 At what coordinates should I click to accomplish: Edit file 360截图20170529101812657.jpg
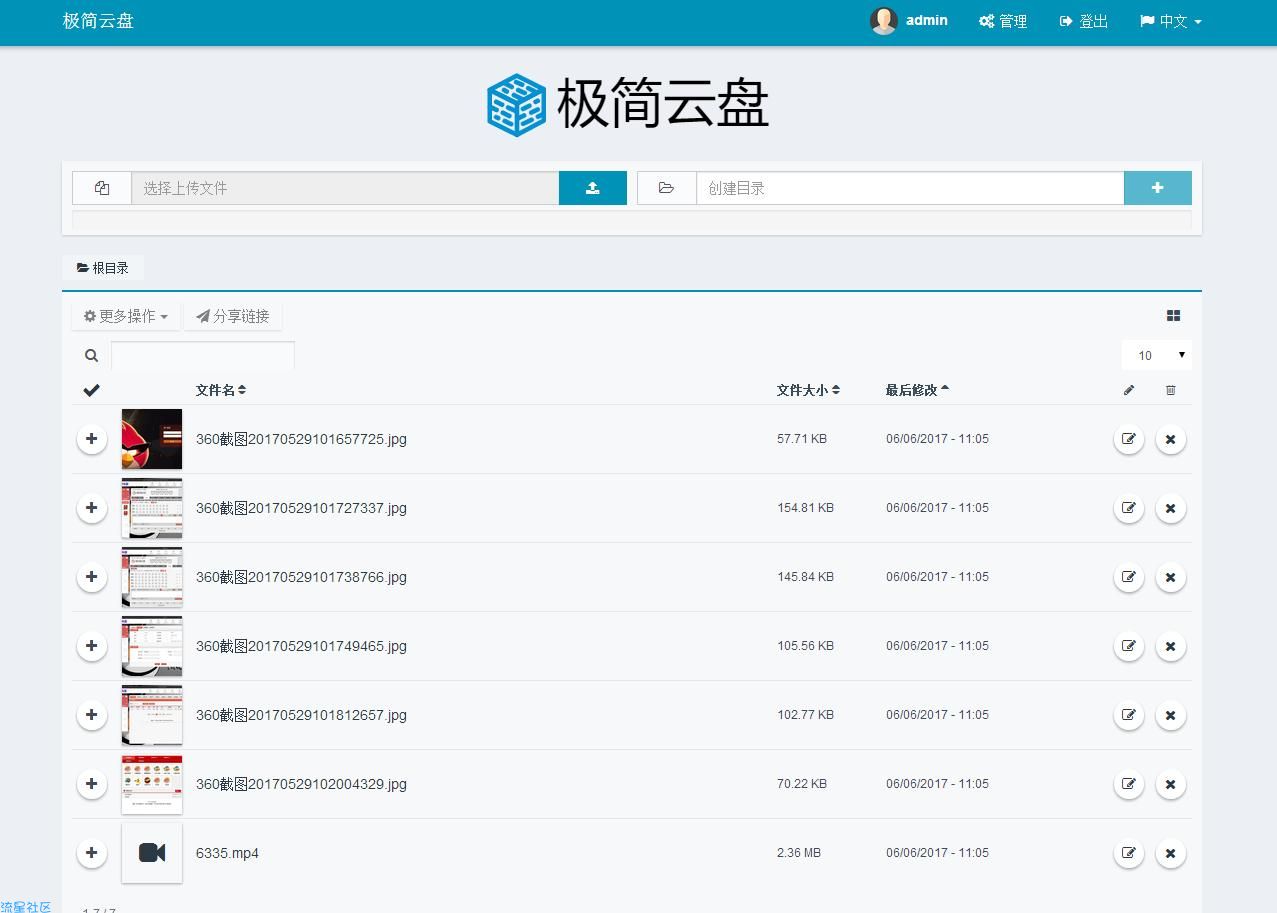click(x=1129, y=715)
